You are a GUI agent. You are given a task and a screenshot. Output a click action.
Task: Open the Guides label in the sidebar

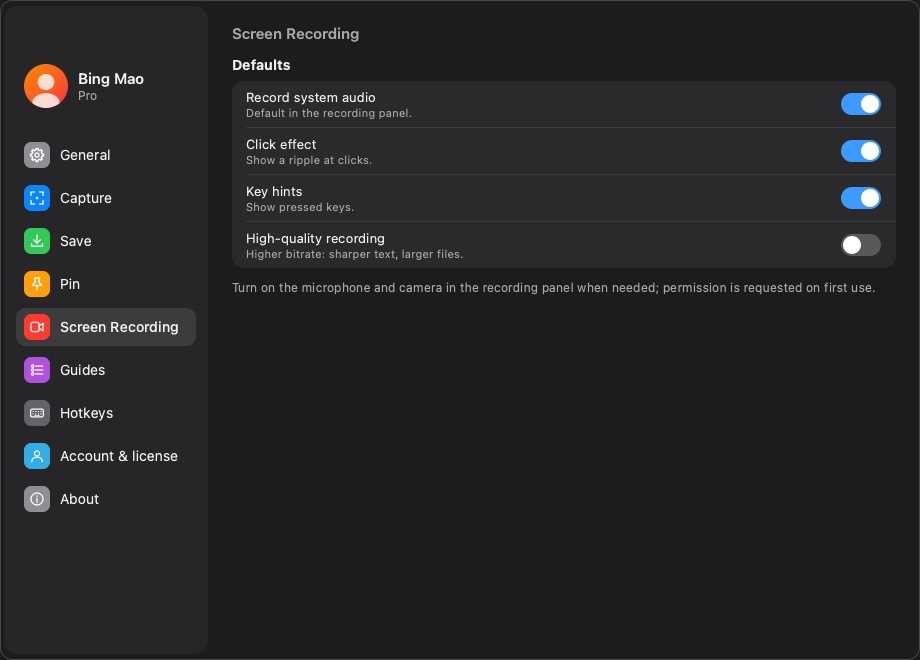[x=82, y=370]
